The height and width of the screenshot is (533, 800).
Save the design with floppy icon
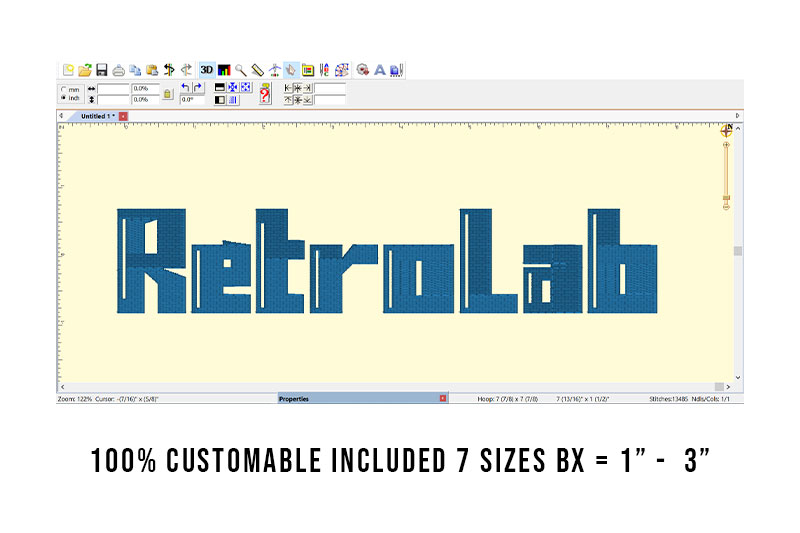(102, 70)
